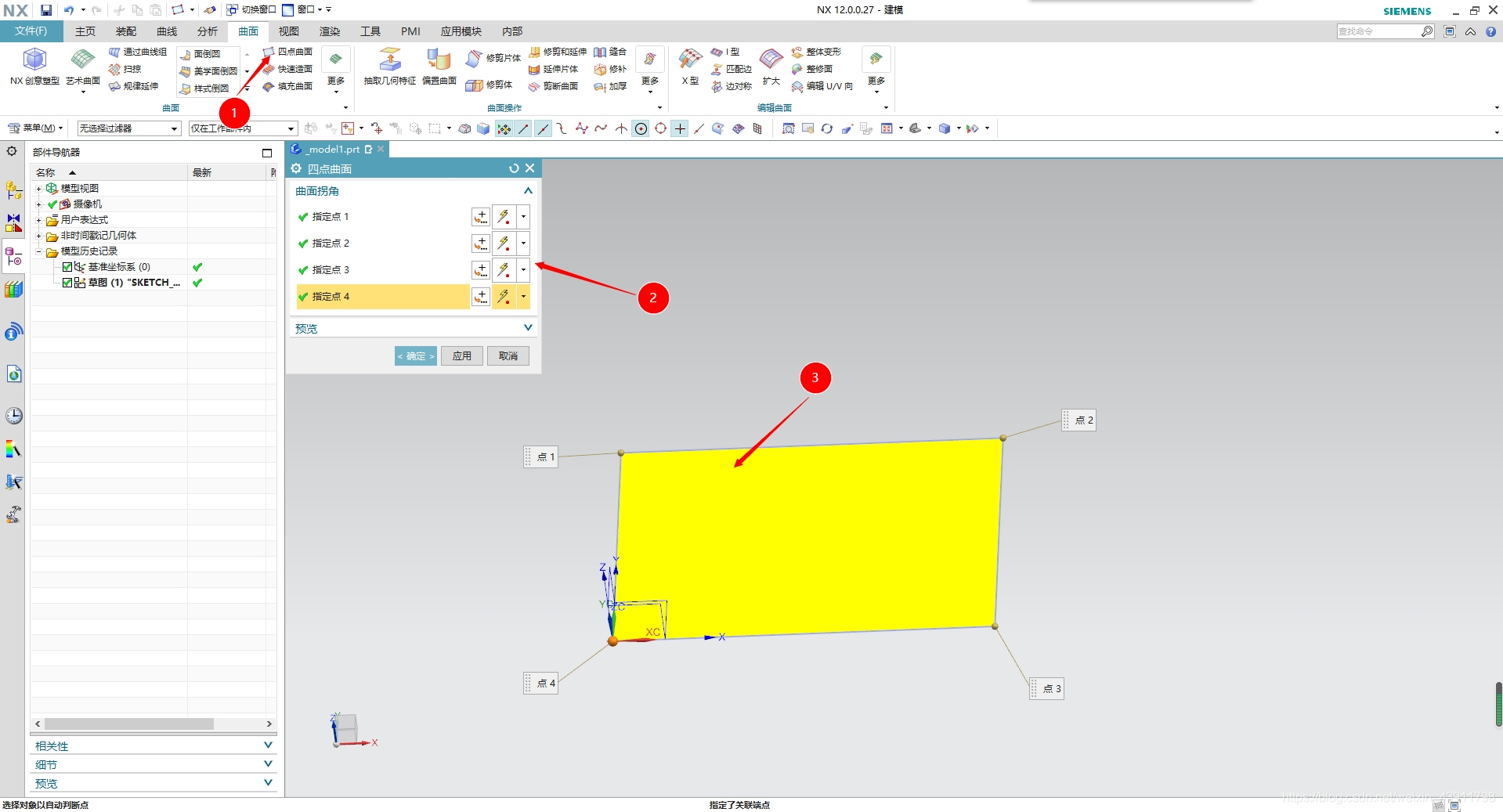This screenshot has width=1503, height=812.
Task: Select the 加厚 thicken tool
Action: coord(610,86)
